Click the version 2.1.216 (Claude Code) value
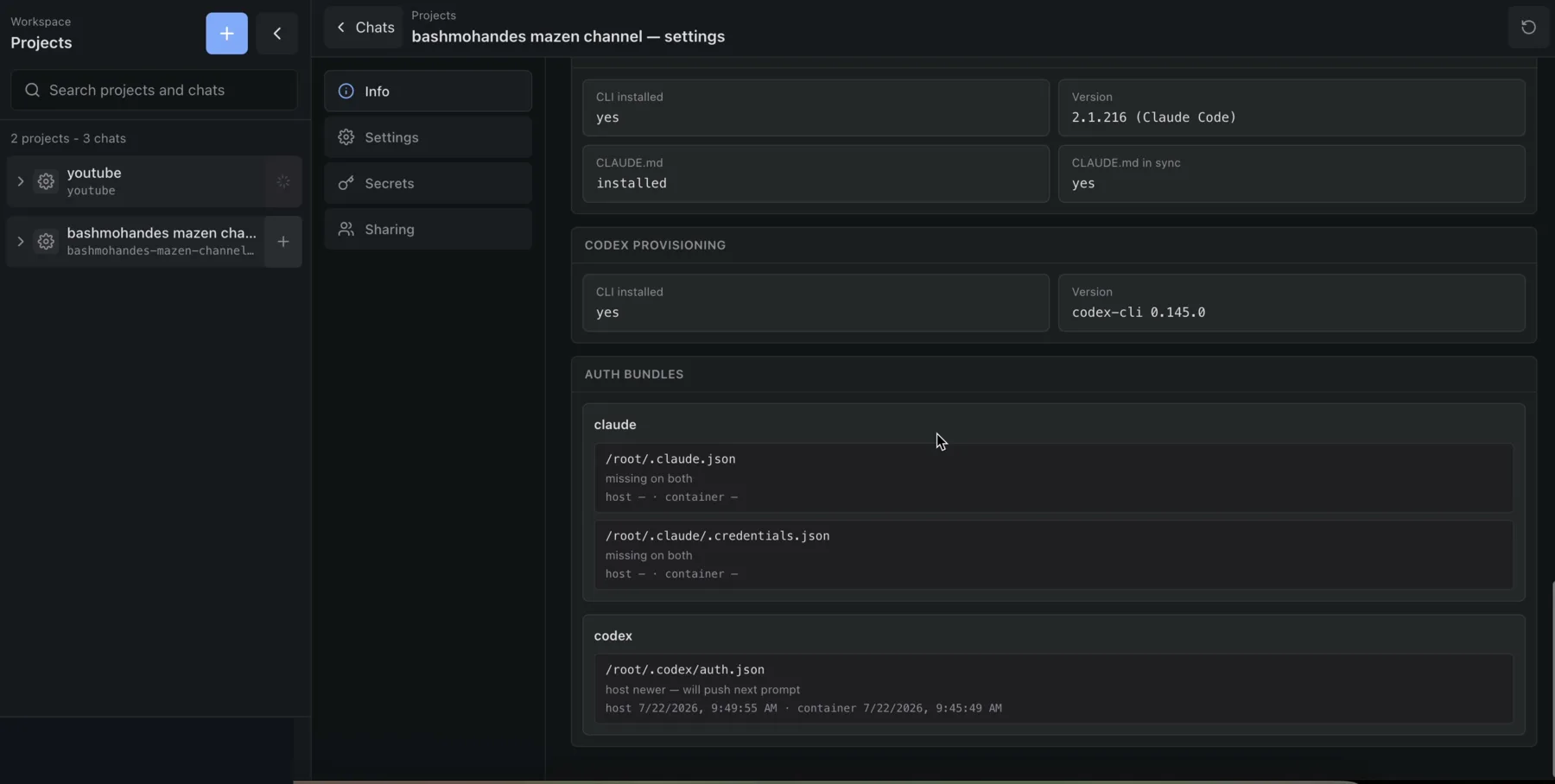This screenshot has width=1555, height=784. coord(1153,117)
